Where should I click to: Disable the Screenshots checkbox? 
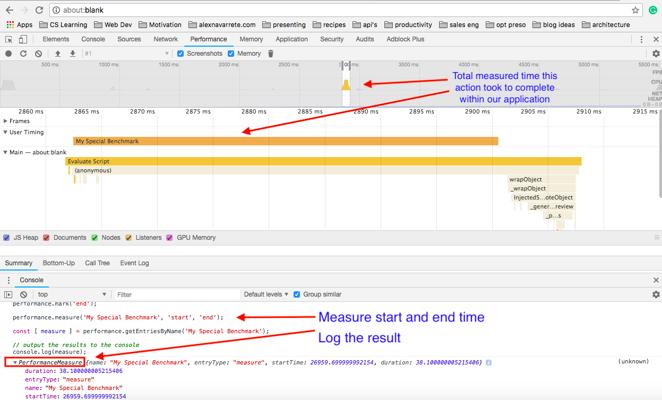pyautogui.click(x=180, y=53)
